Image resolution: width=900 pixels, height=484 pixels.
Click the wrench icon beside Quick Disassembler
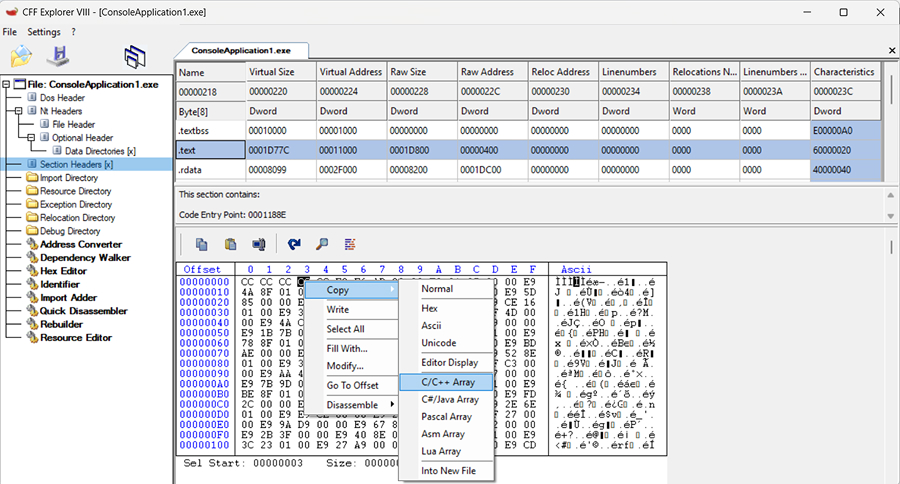pyautogui.click(x=32, y=311)
